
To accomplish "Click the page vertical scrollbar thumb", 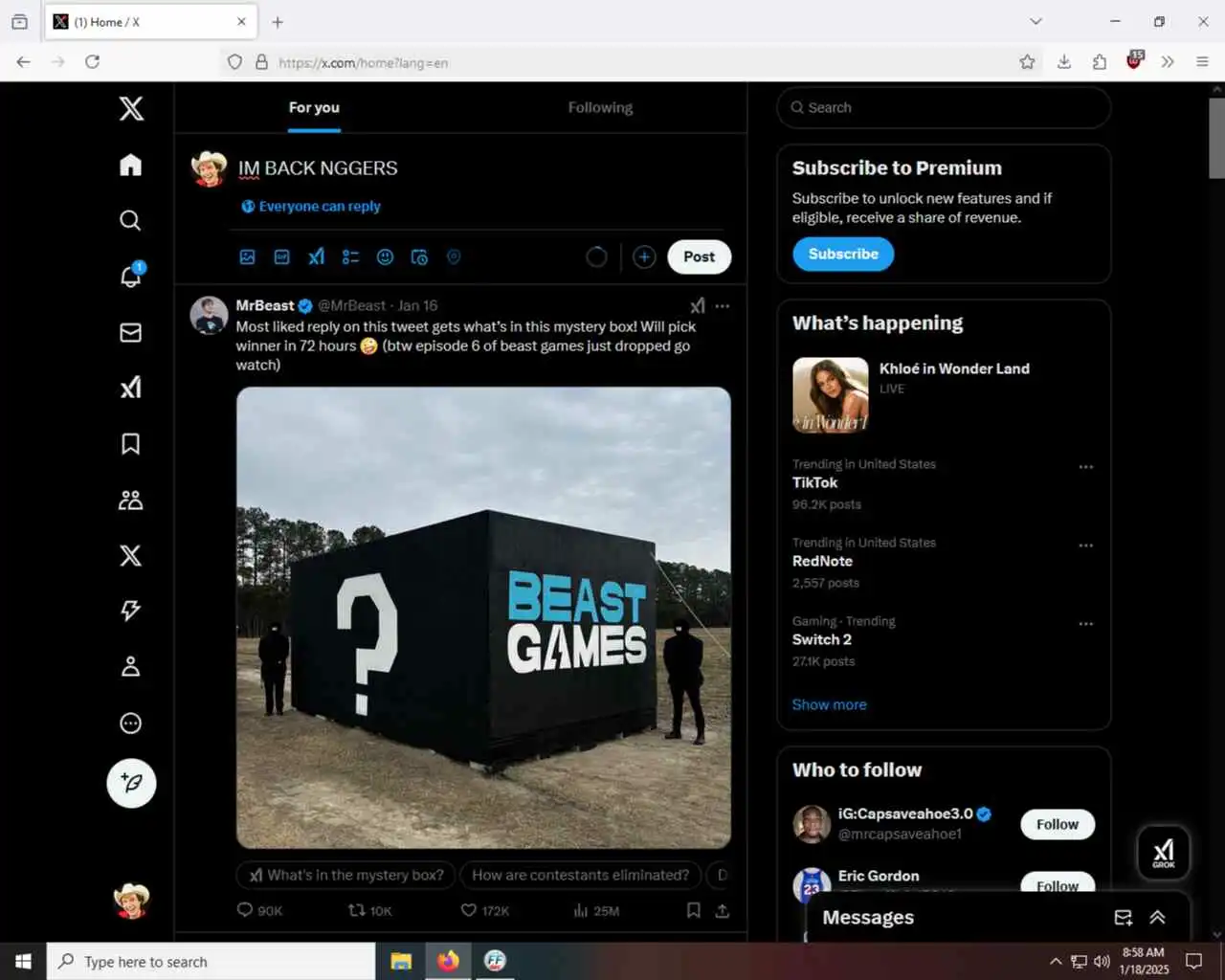I will pyautogui.click(x=1216, y=137).
